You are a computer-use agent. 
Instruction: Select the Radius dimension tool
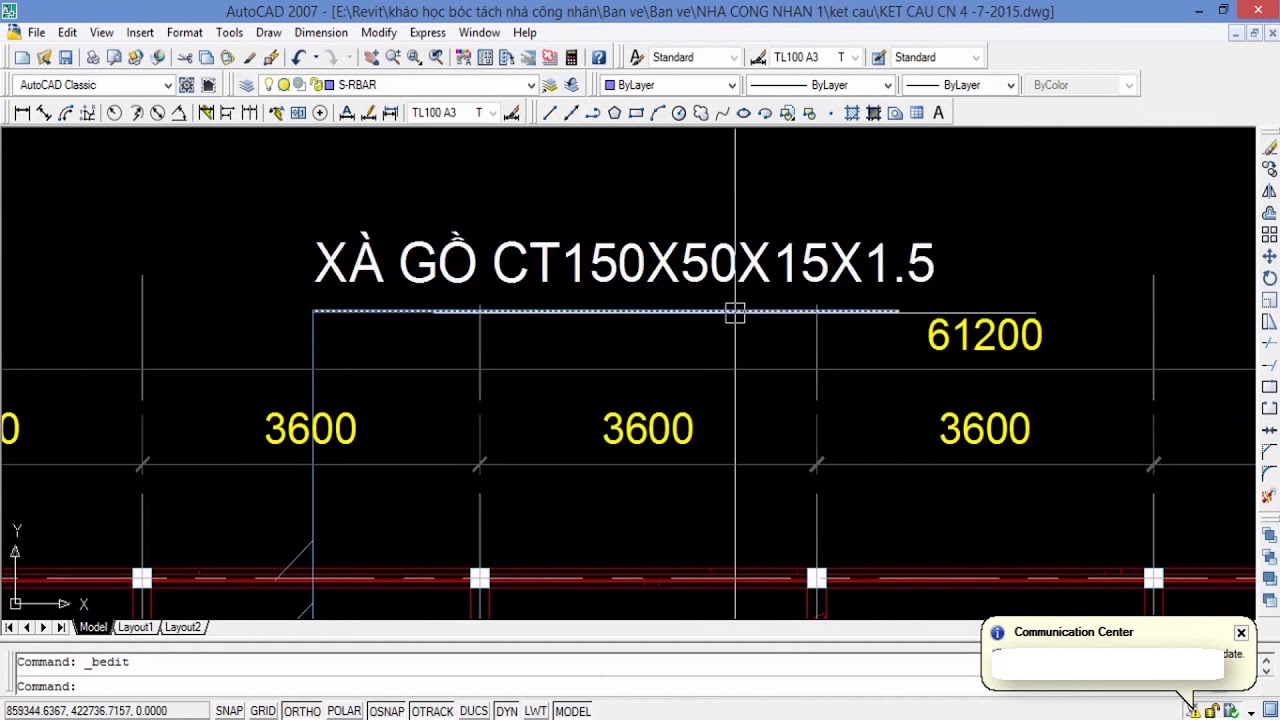[114, 113]
